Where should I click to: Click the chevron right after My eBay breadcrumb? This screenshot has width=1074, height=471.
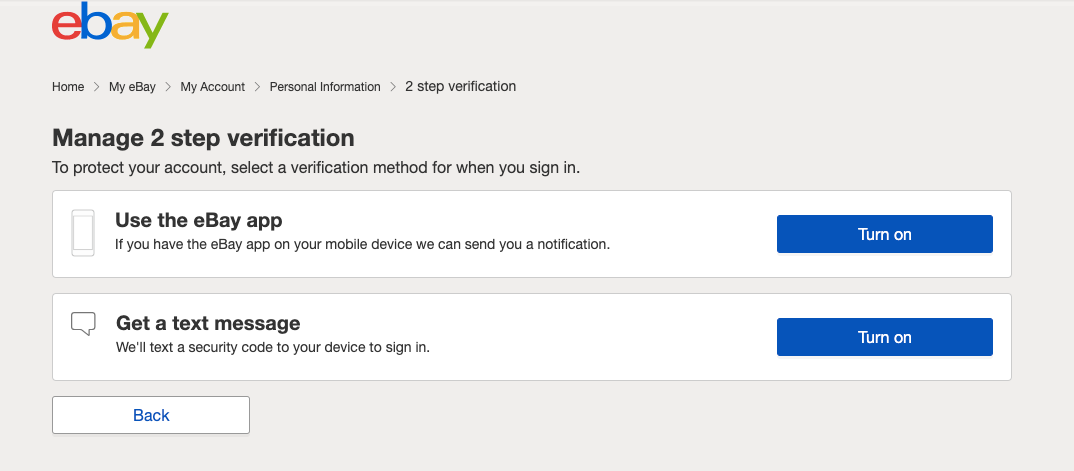click(168, 87)
